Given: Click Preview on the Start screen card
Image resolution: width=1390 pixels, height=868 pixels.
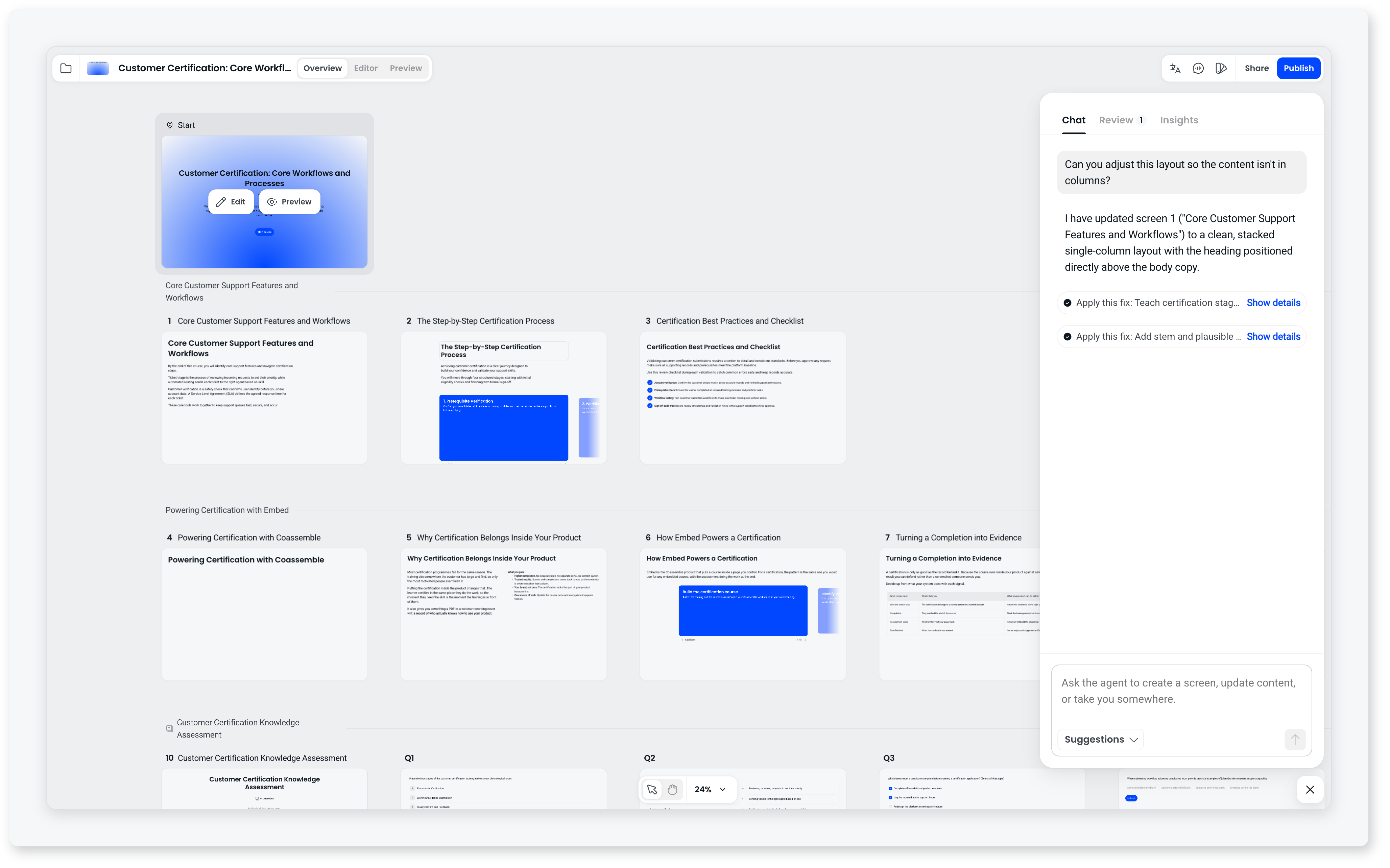Looking at the screenshot, I should tap(289, 202).
